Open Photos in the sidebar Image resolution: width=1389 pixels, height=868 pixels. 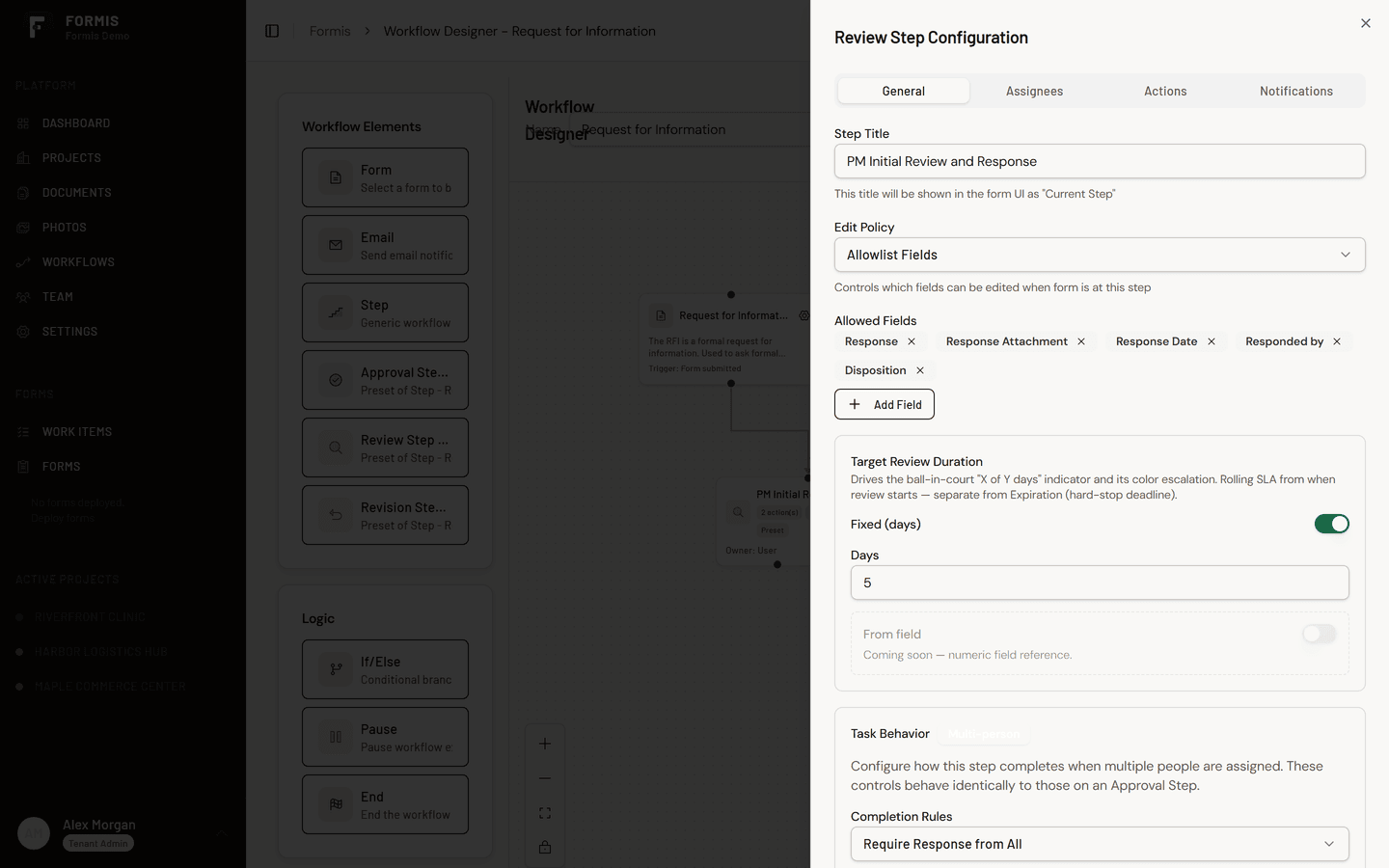tap(65, 228)
